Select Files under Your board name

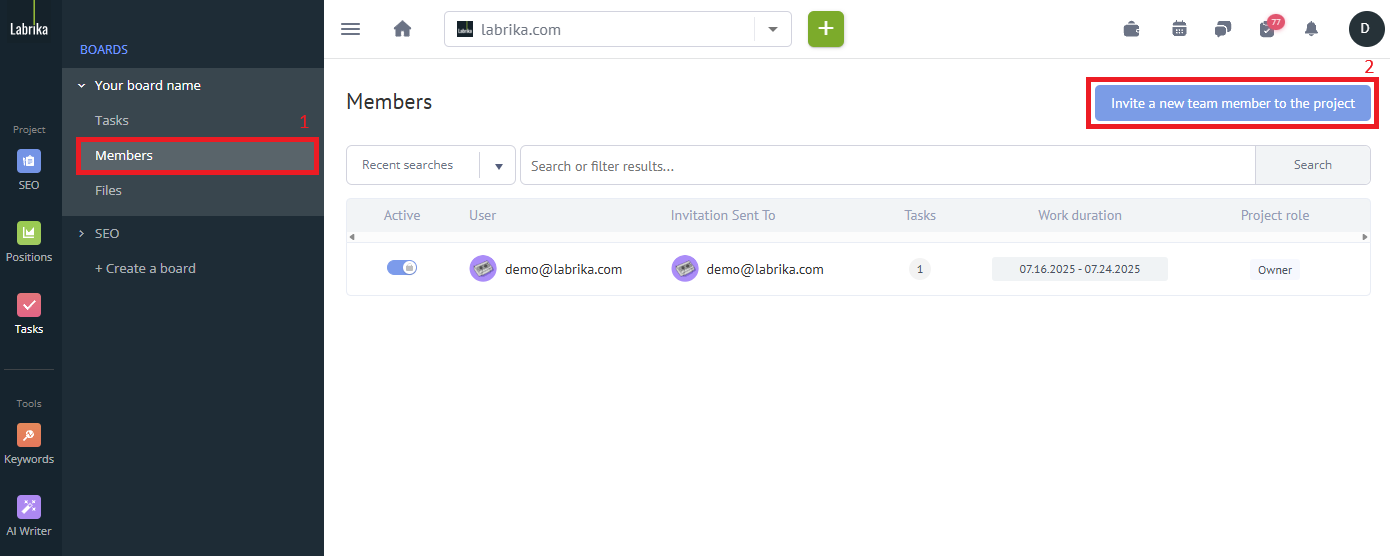(108, 190)
